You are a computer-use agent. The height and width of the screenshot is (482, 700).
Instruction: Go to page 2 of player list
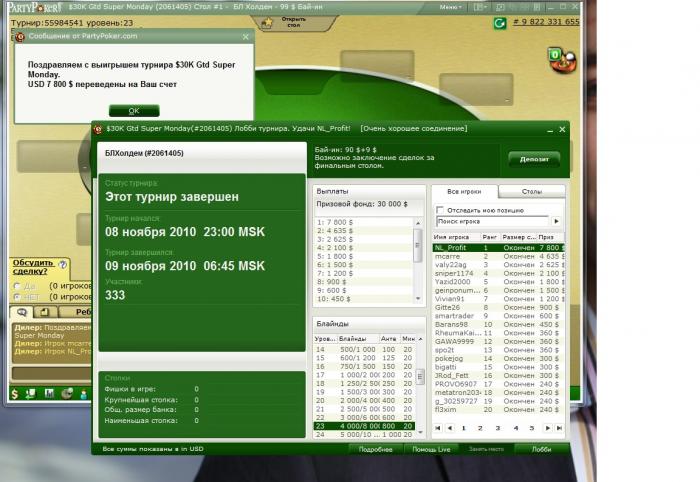click(480, 428)
